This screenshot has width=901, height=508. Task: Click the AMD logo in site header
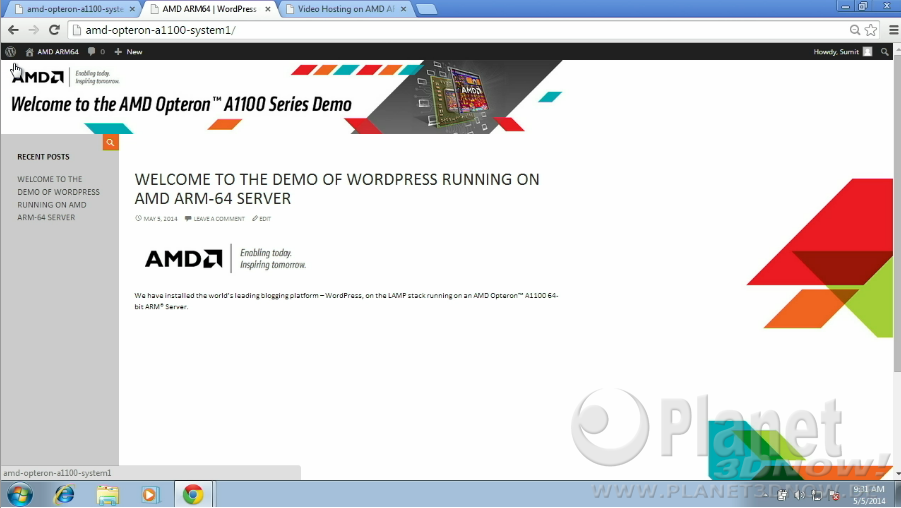38,76
